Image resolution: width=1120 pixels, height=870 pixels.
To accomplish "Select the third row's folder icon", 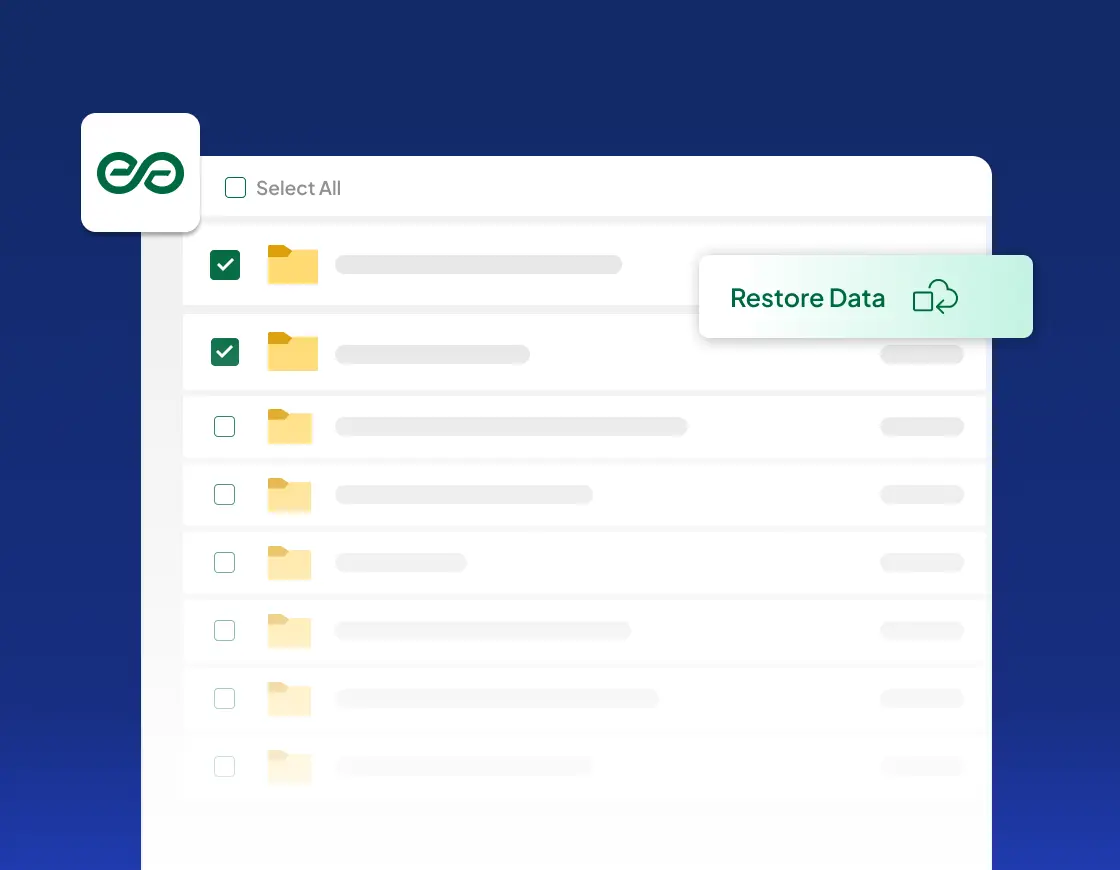I will click(x=290, y=427).
